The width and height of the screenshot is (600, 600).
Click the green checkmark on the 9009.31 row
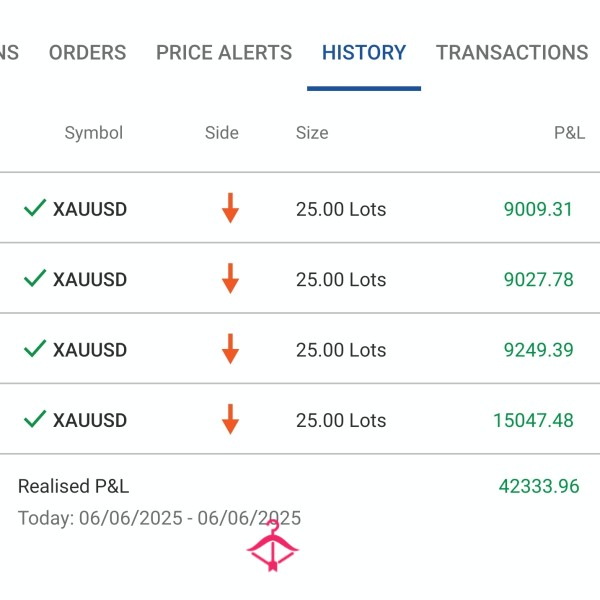(35, 208)
